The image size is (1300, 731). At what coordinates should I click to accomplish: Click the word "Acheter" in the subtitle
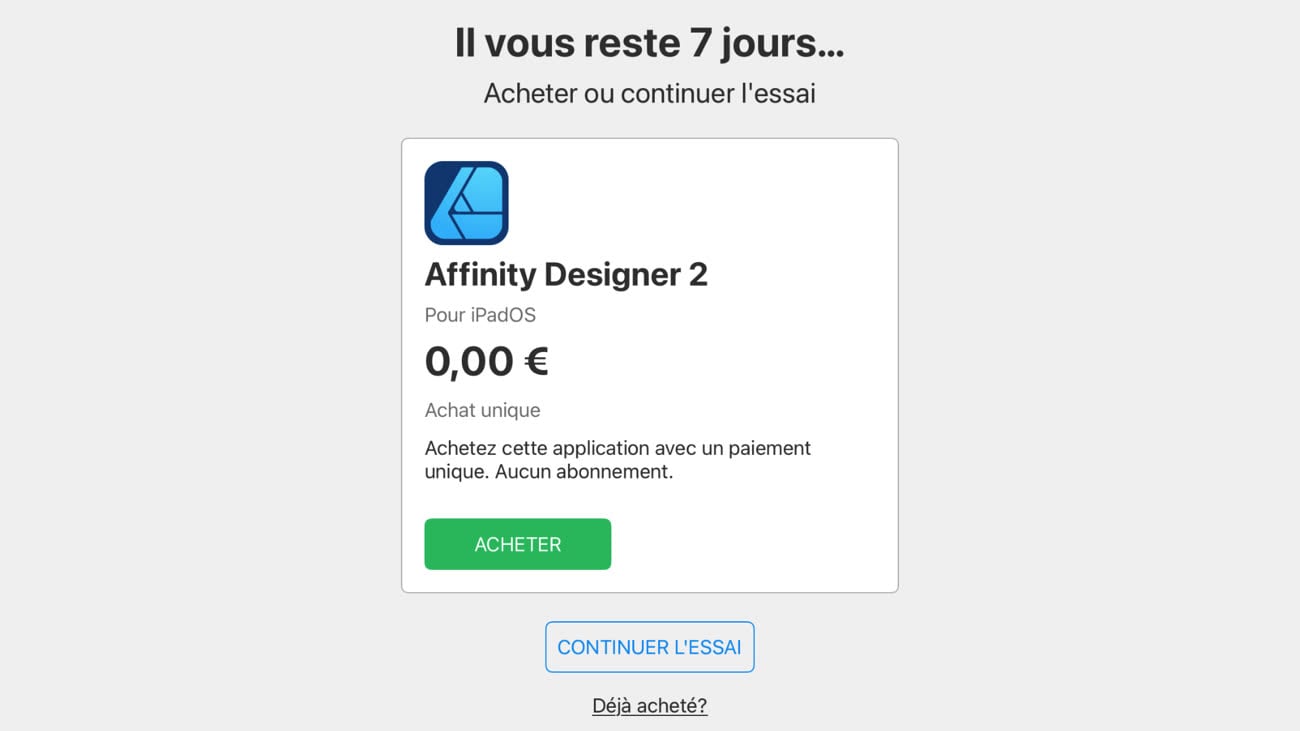530,94
